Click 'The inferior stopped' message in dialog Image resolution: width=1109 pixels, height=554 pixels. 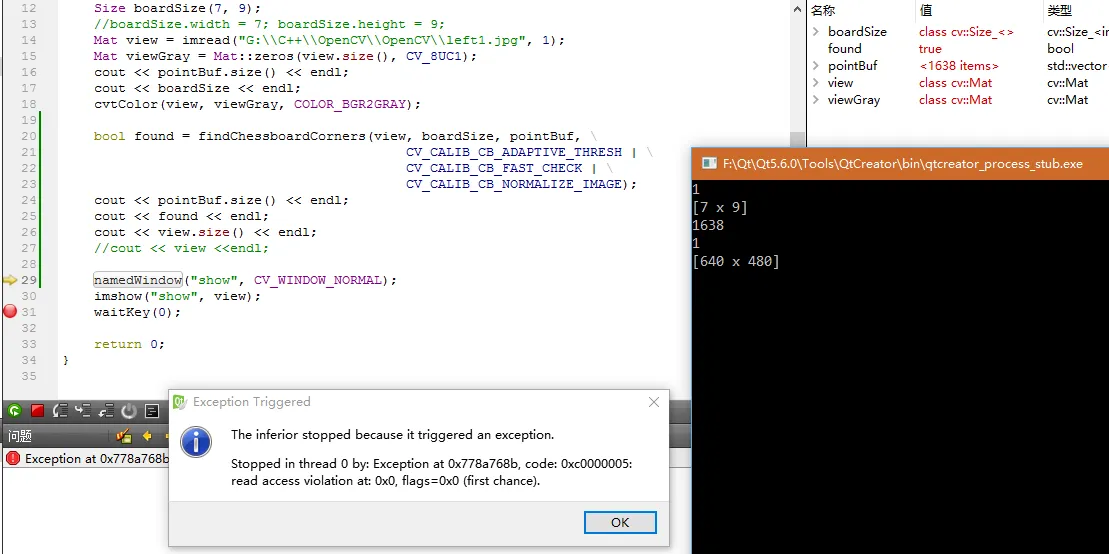[x=393, y=434]
